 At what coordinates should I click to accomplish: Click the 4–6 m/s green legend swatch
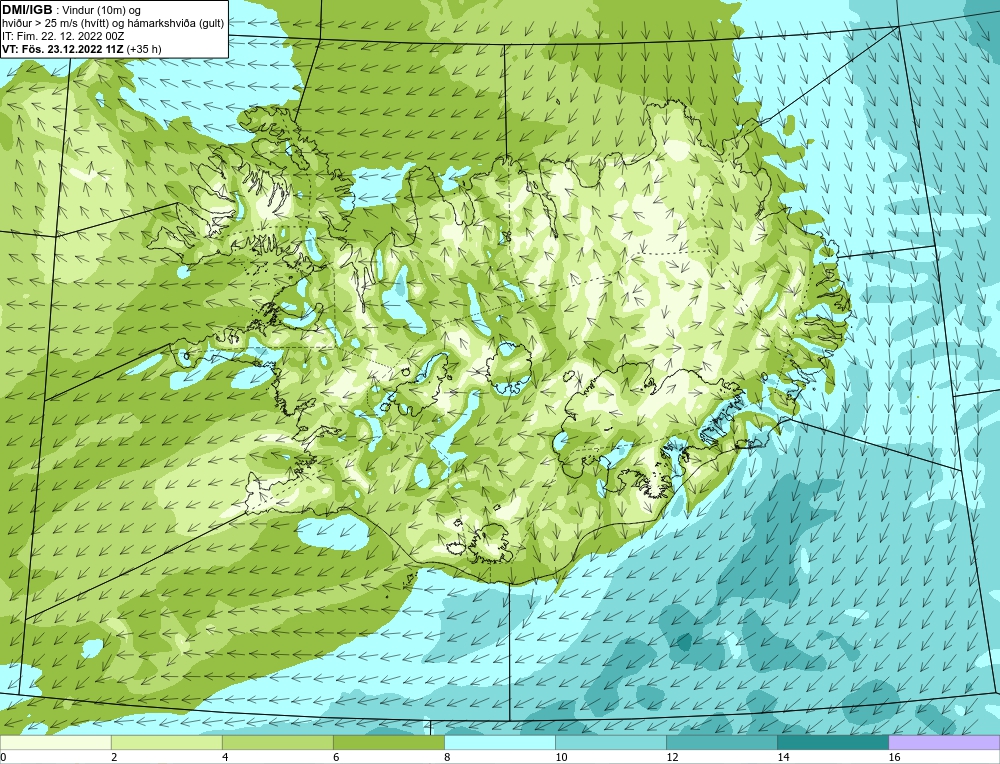click(277, 742)
